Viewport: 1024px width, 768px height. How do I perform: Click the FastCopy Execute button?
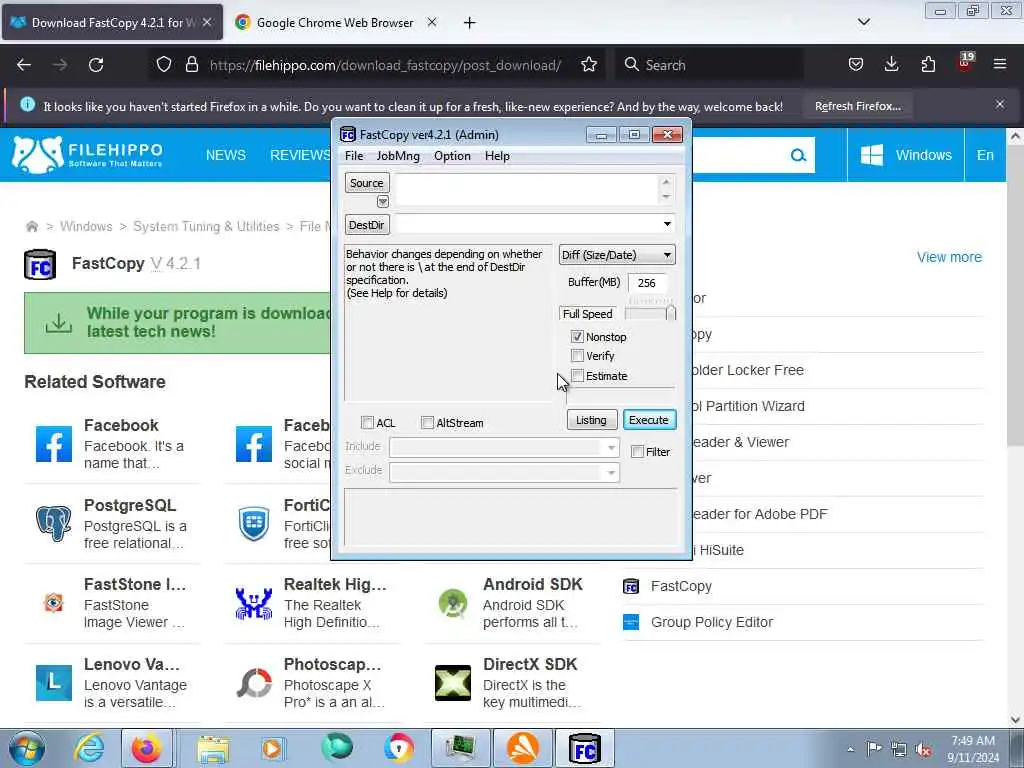tap(649, 420)
